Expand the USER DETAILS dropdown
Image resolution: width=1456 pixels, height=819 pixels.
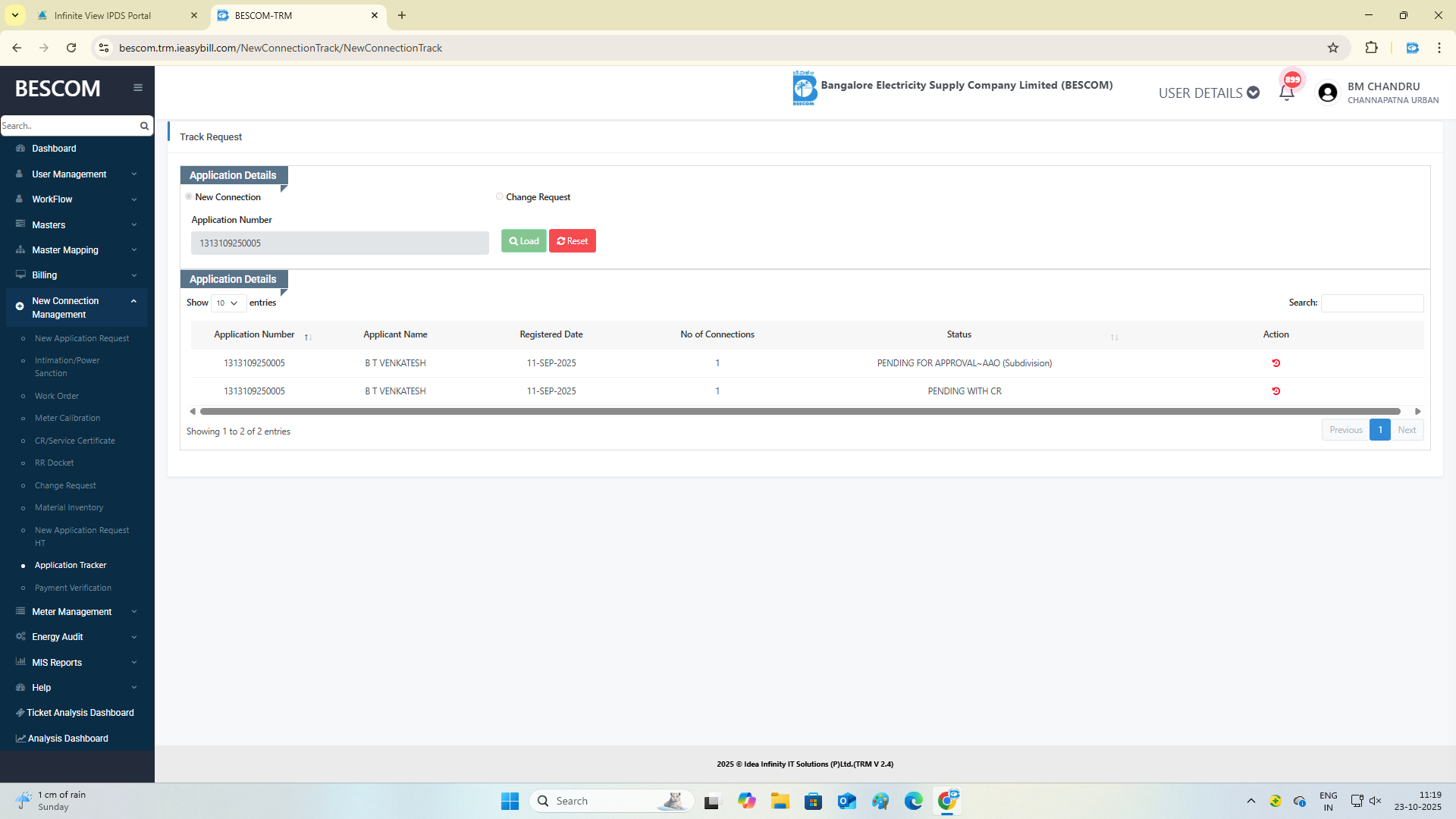click(x=1208, y=93)
